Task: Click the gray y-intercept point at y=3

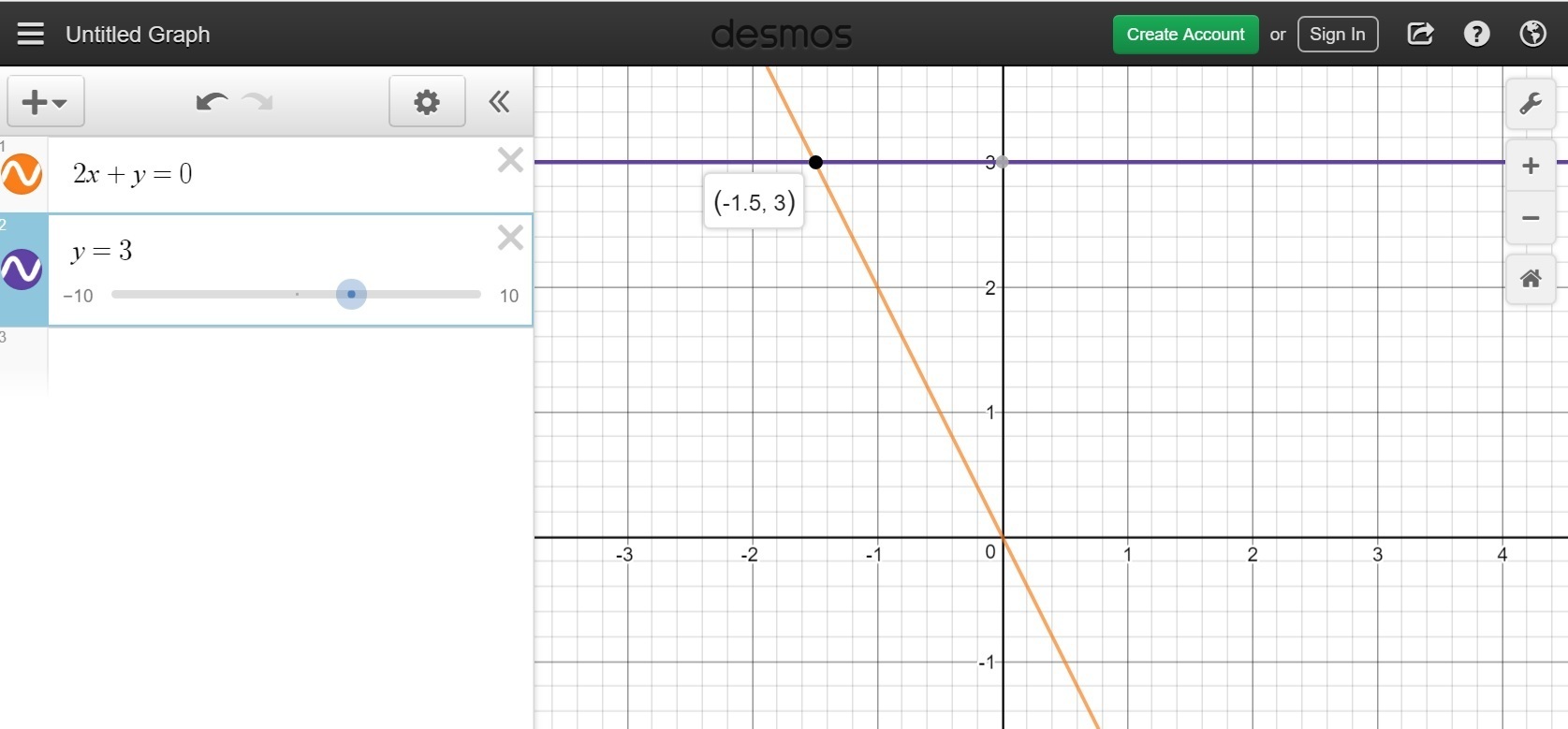Action: (1003, 163)
